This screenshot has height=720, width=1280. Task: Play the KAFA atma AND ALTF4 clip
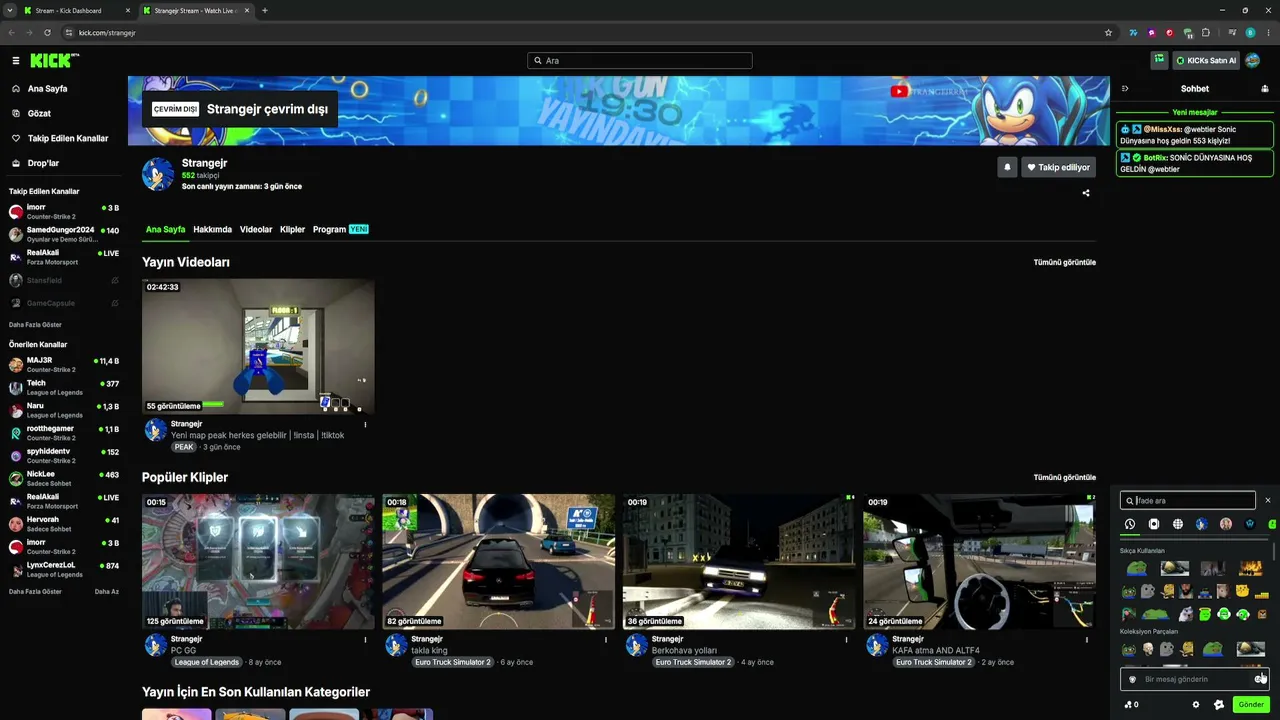pos(979,561)
